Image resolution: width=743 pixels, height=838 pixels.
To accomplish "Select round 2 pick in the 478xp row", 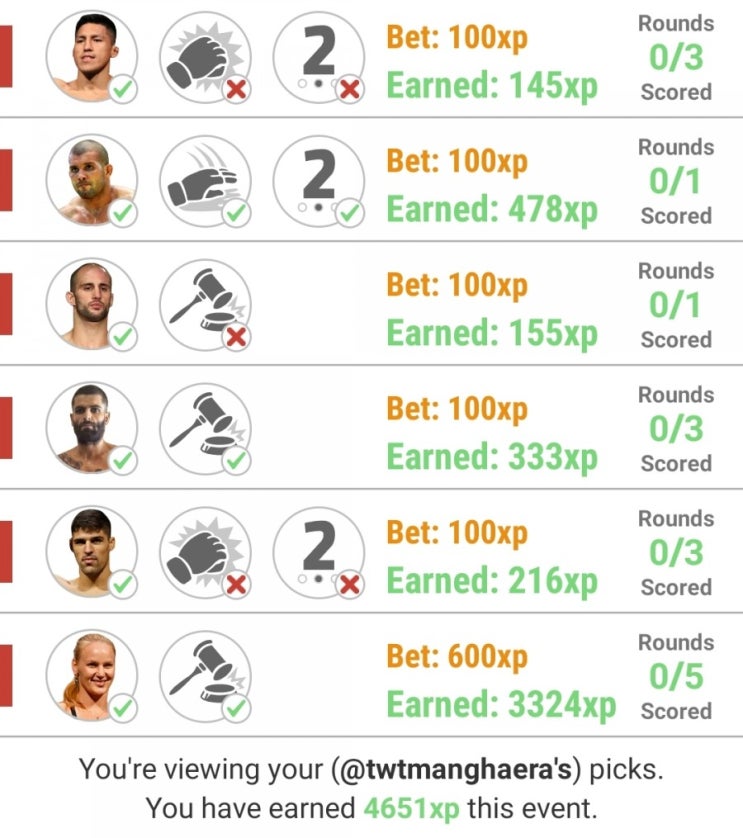I will 319,181.
